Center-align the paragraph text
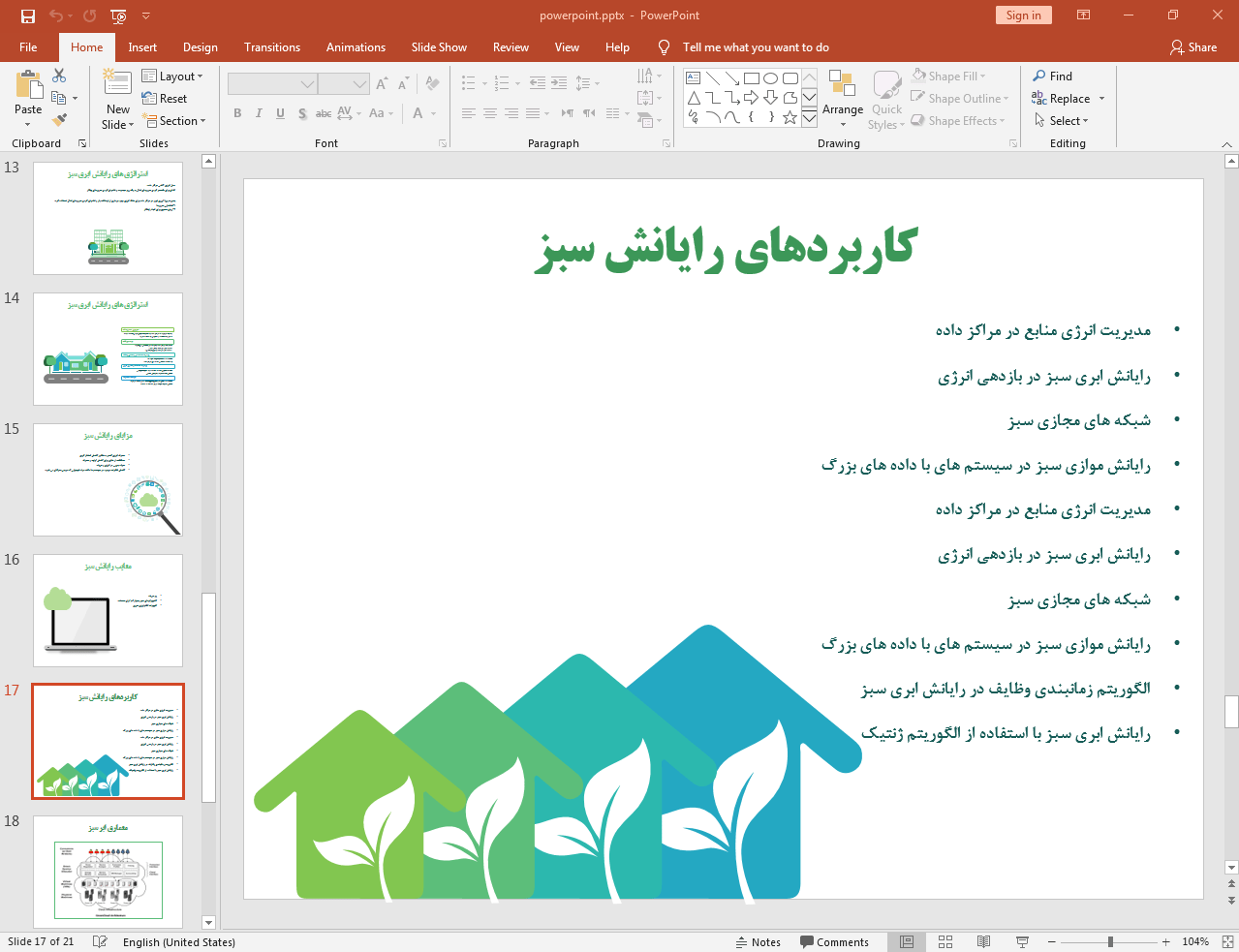This screenshot has width=1239, height=952. click(x=489, y=113)
